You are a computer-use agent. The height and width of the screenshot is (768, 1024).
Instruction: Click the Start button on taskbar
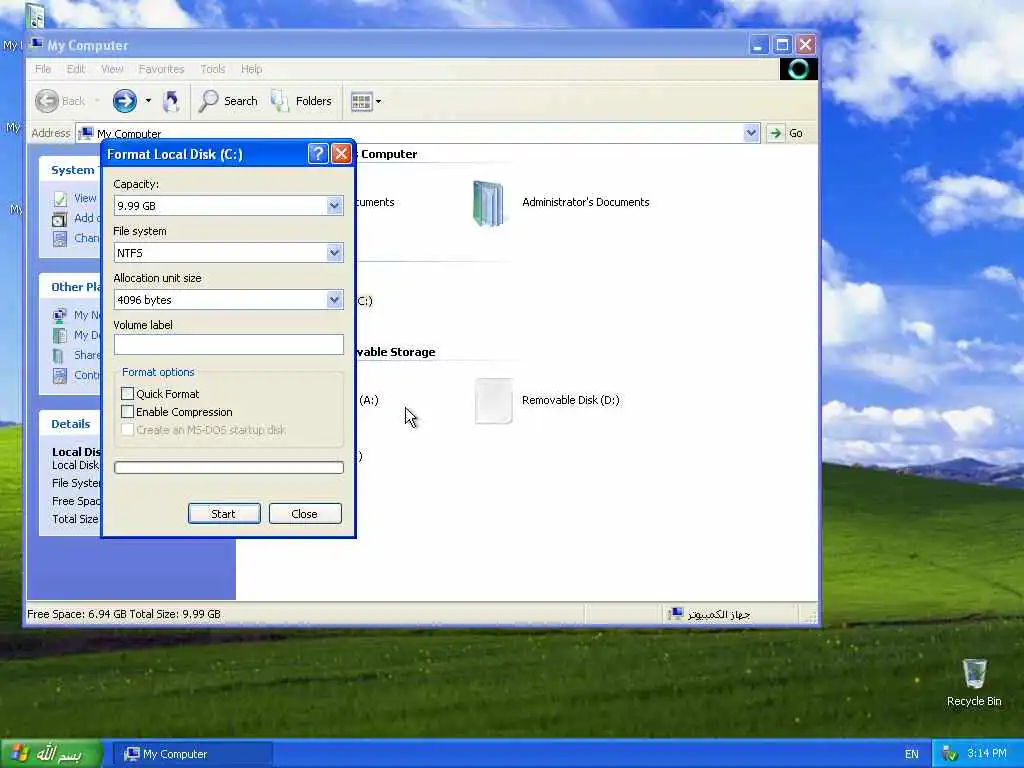tap(52, 754)
